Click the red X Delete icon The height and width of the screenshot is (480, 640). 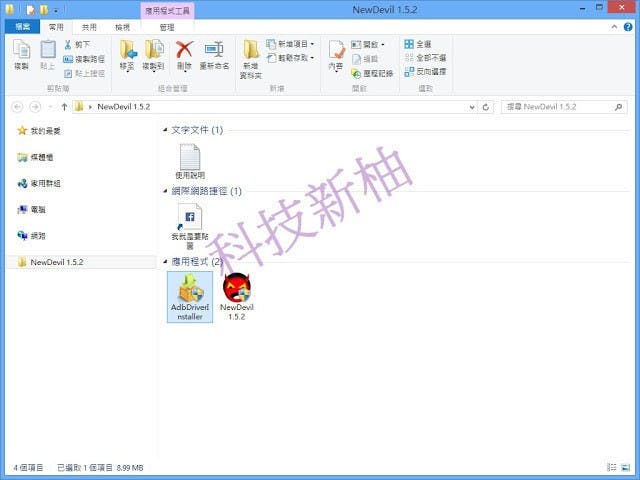(x=184, y=50)
